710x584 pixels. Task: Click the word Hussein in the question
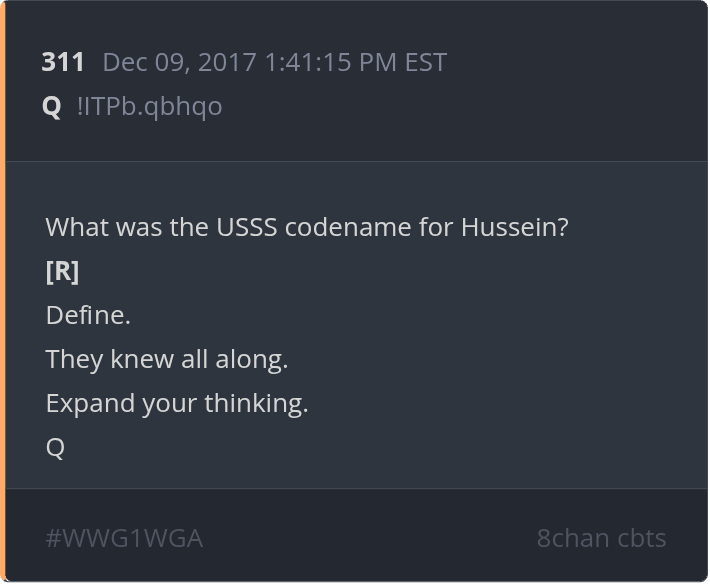point(514,227)
